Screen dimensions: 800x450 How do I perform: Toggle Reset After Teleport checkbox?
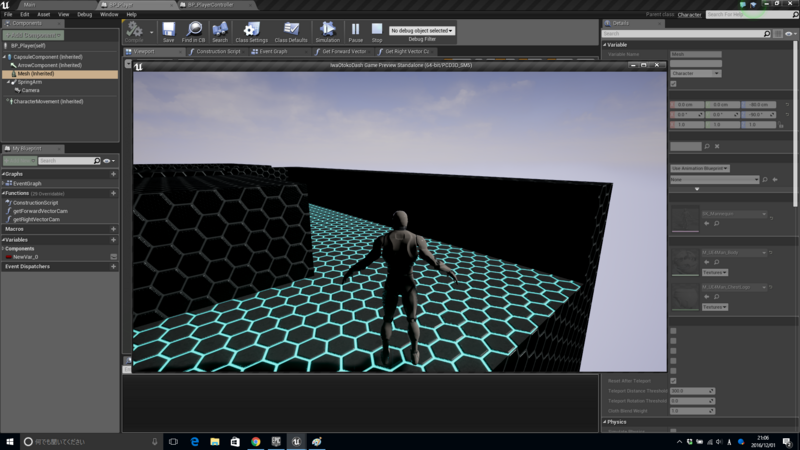[x=673, y=381]
